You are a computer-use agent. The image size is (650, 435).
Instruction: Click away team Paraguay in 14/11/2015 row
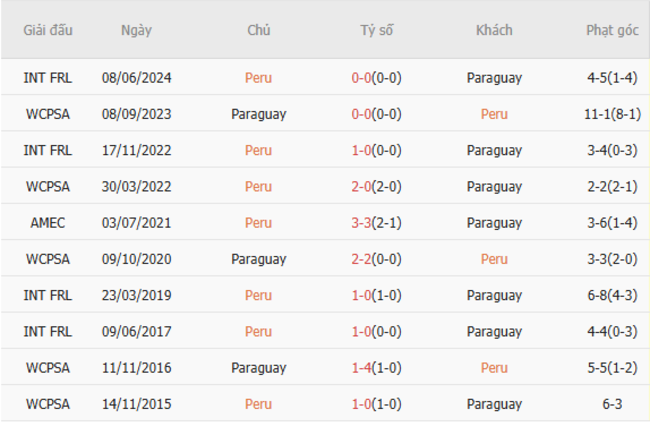pos(494,404)
